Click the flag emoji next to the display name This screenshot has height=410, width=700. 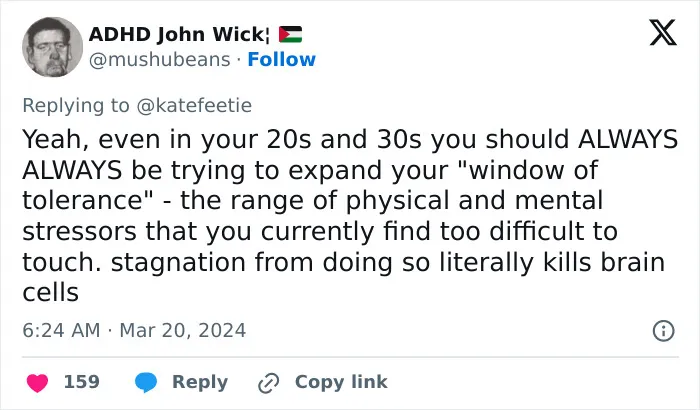click(290, 34)
